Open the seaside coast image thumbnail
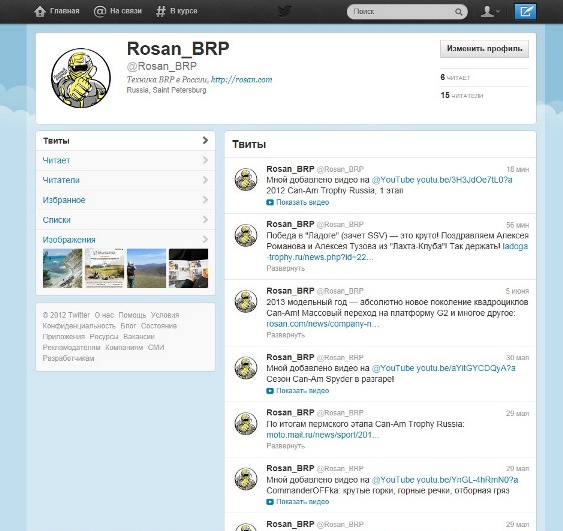The height and width of the screenshot is (531, 563). [x=62, y=268]
